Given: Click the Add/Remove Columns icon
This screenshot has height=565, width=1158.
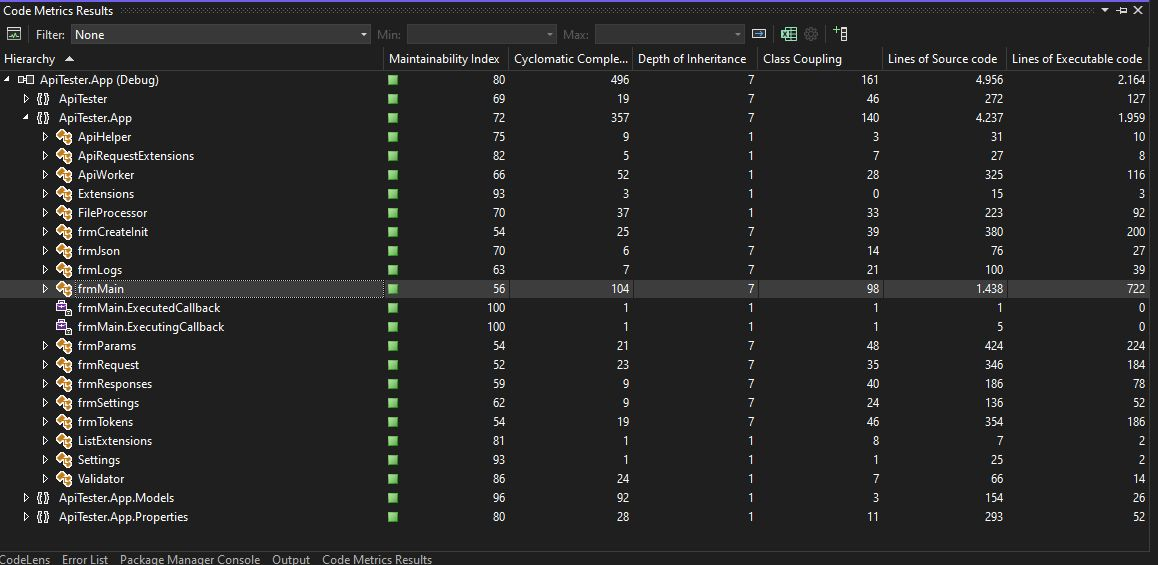Looking at the screenshot, I should [x=840, y=33].
